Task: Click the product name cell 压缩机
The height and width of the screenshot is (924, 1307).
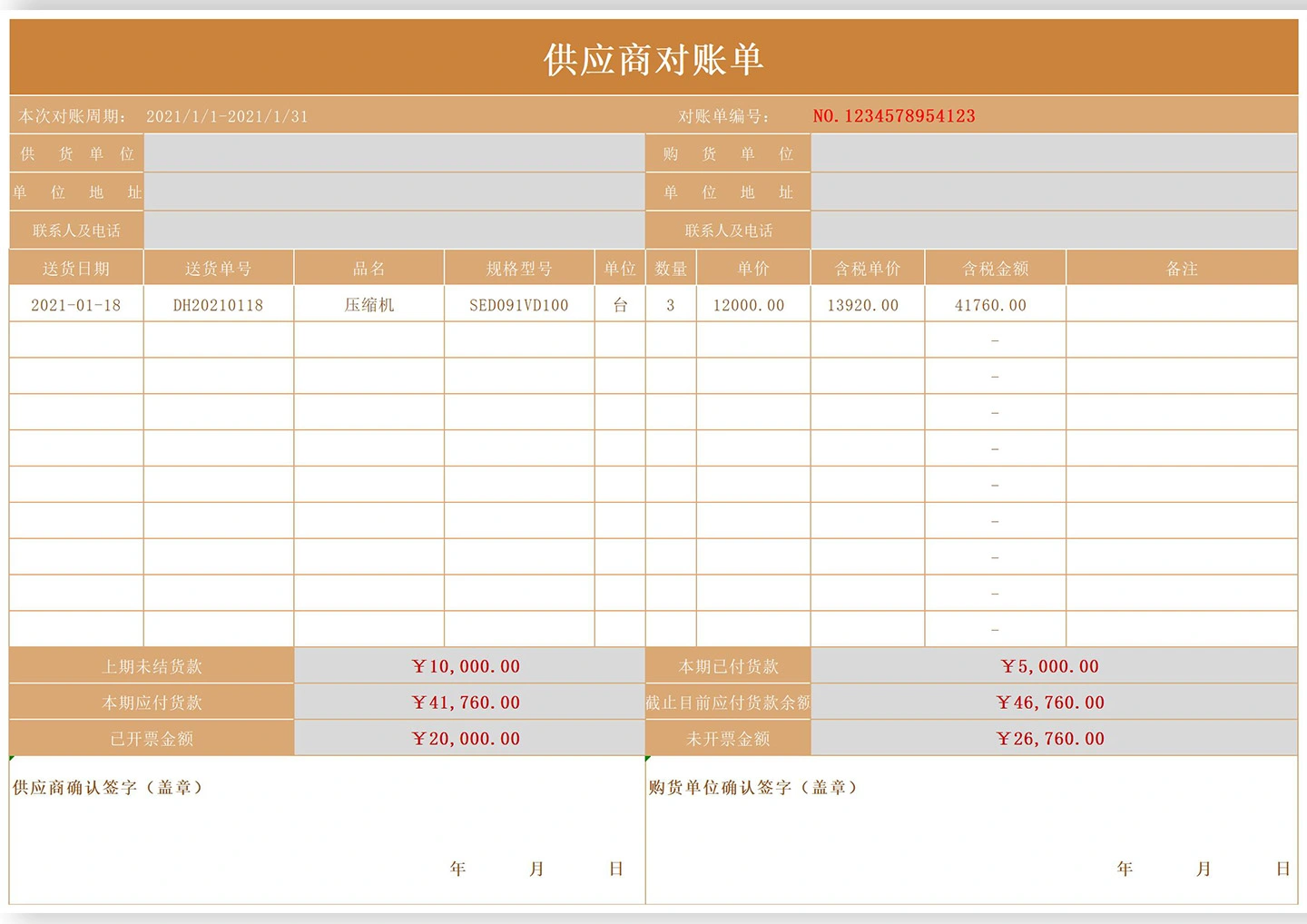Action: [x=369, y=305]
